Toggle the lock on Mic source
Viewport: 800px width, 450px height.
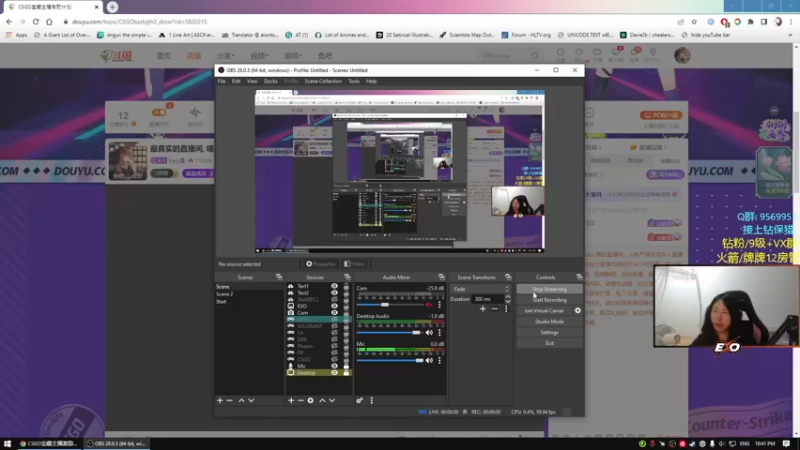click(346, 366)
